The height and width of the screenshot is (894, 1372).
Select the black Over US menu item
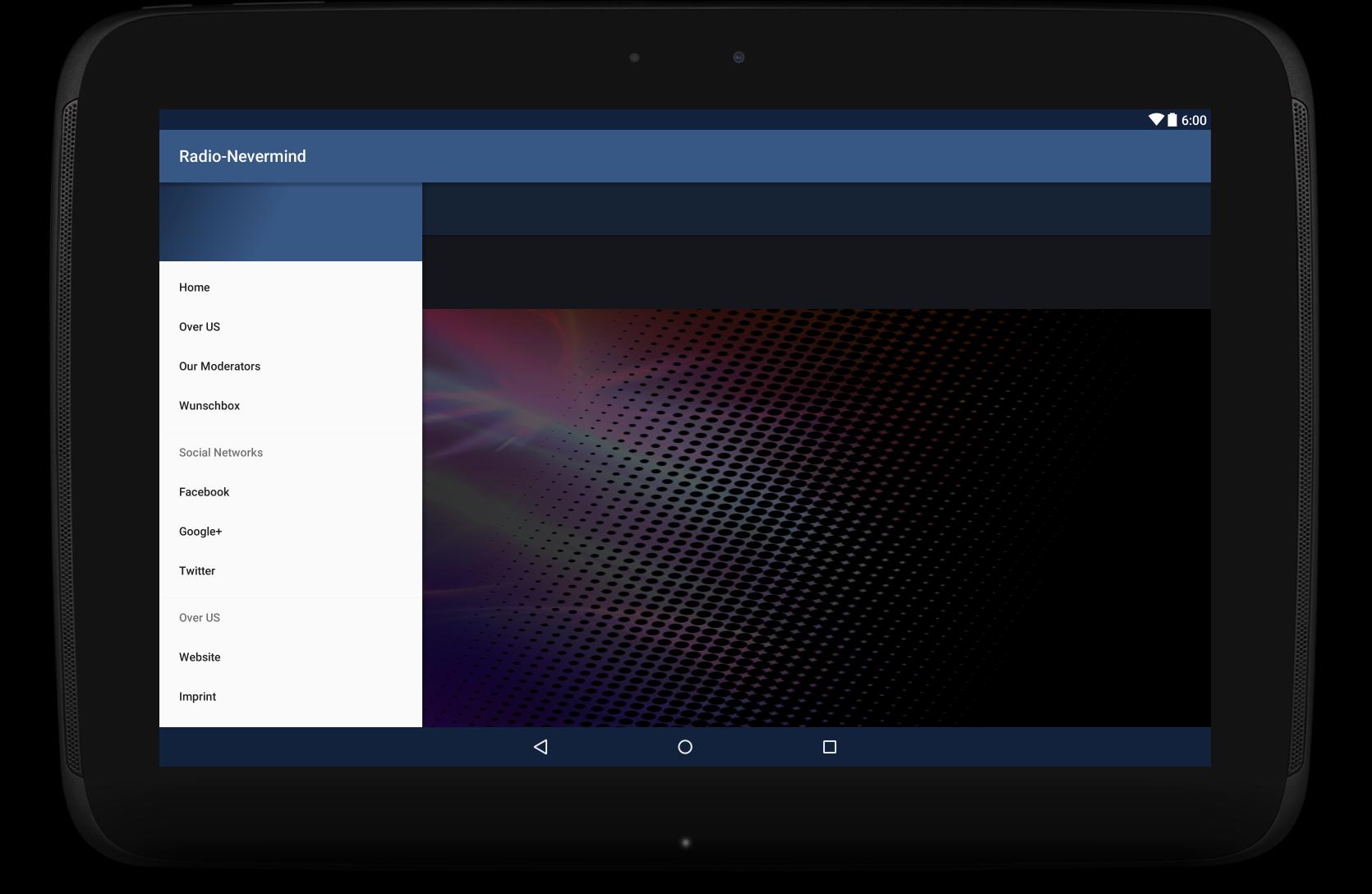pyautogui.click(x=291, y=327)
